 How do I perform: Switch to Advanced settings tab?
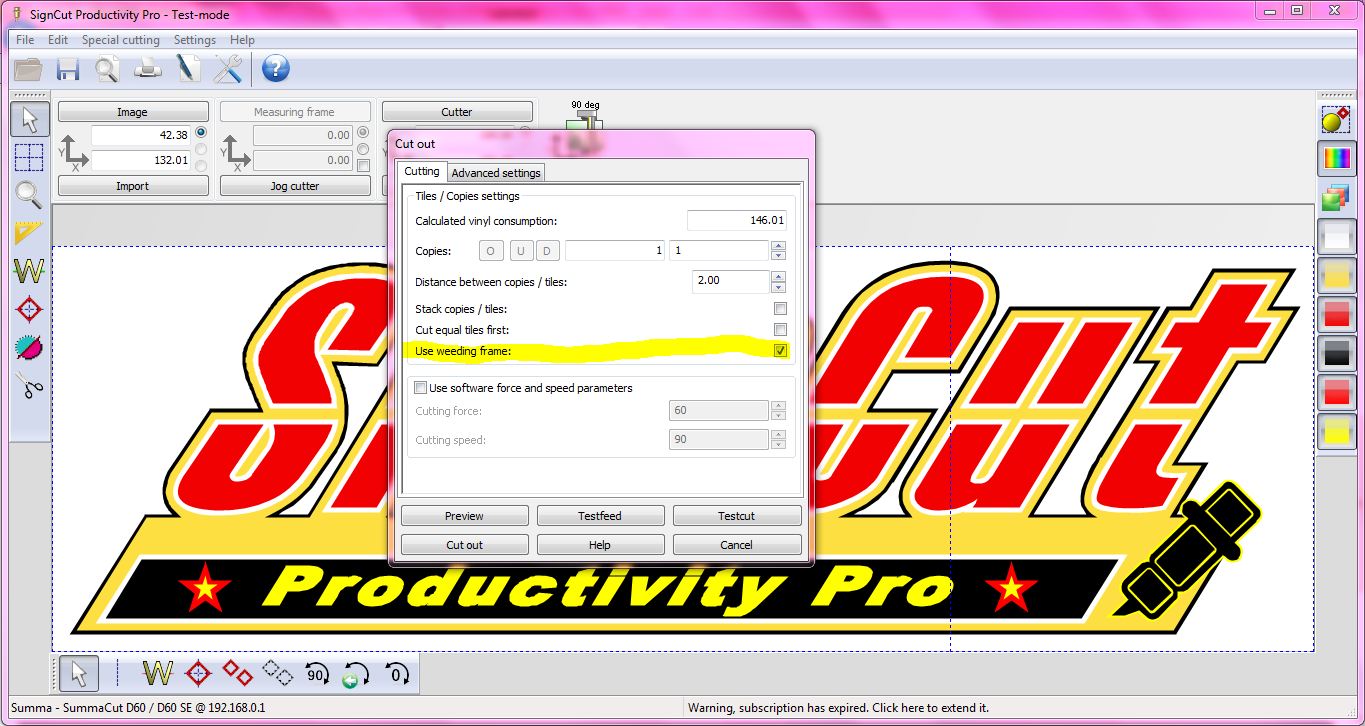[496, 173]
